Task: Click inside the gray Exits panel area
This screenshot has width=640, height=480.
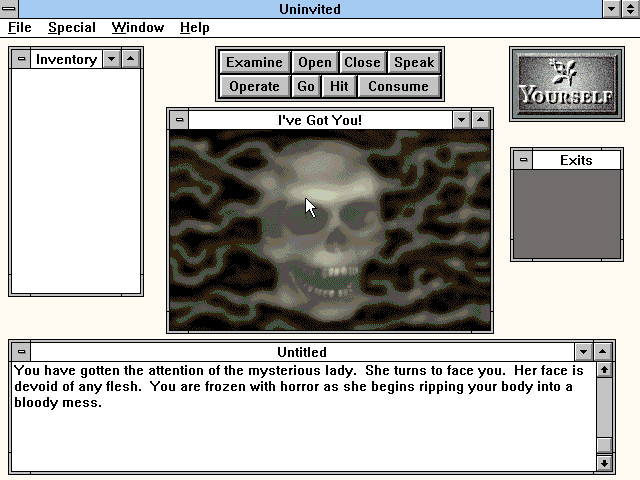Action: [x=567, y=214]
